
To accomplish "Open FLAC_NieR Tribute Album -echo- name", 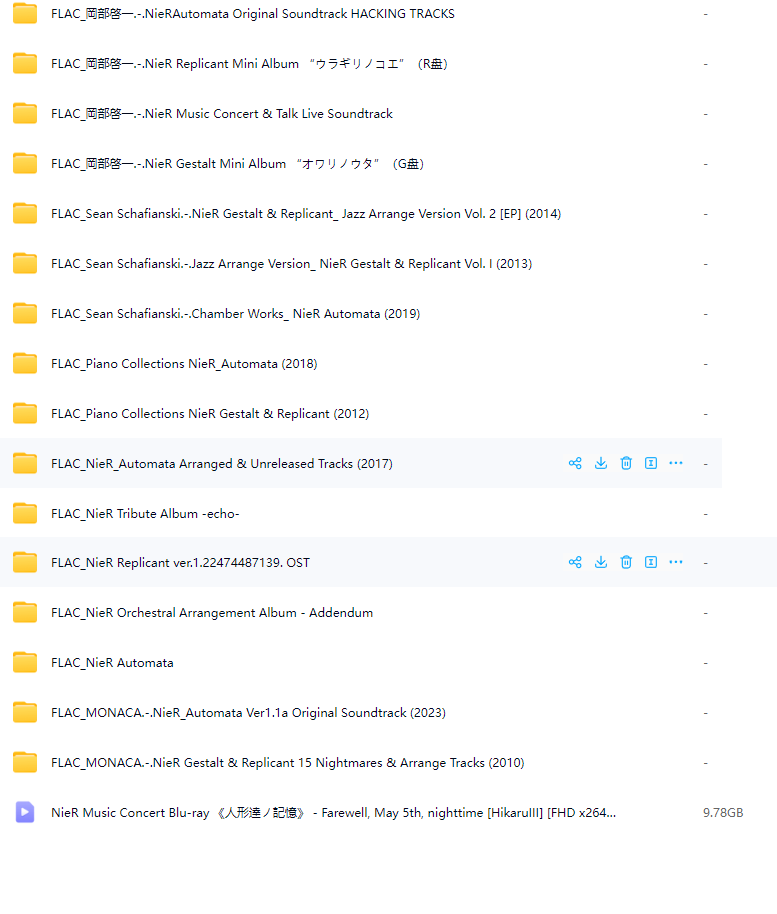I will pyautogui.click(x=145, y=514).
